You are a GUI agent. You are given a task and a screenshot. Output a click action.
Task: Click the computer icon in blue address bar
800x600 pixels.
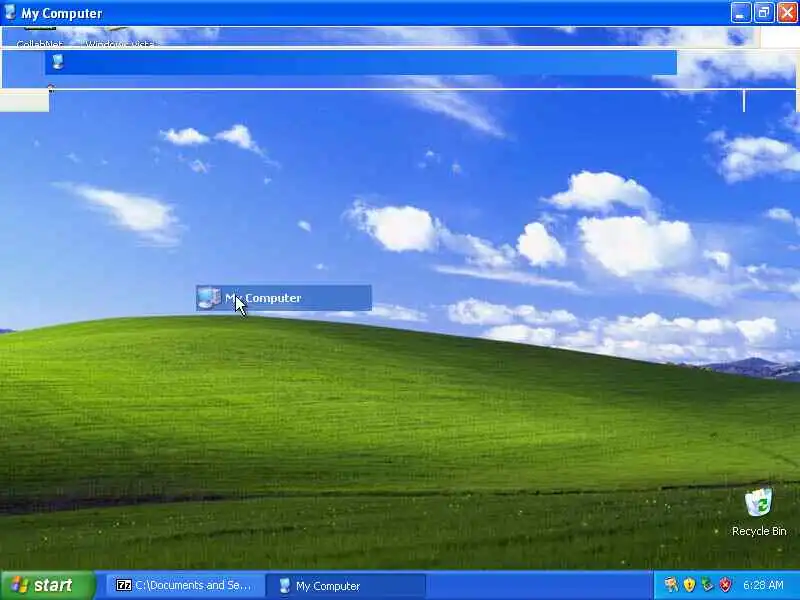coord(58,62)
